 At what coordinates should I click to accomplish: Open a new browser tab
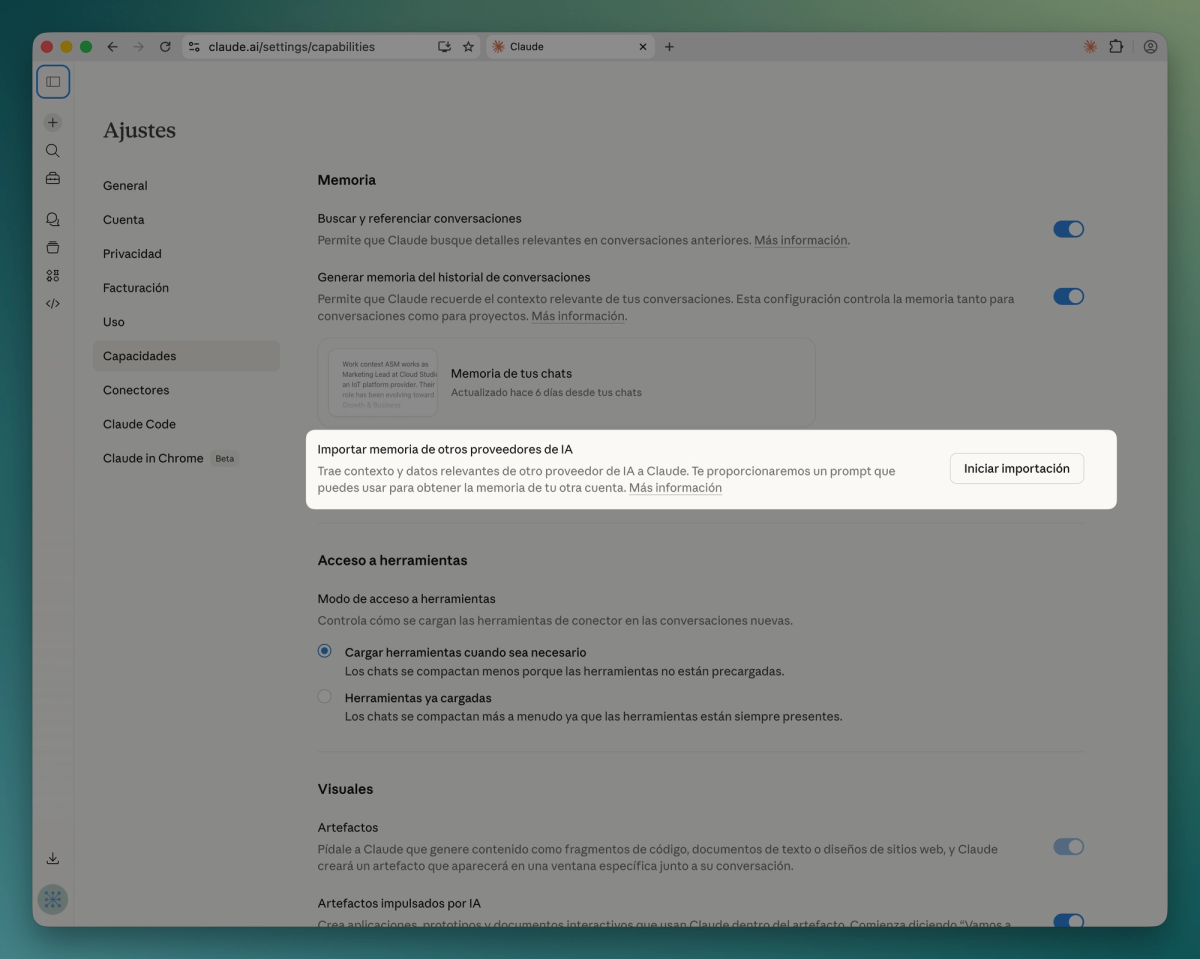point(669,47)
